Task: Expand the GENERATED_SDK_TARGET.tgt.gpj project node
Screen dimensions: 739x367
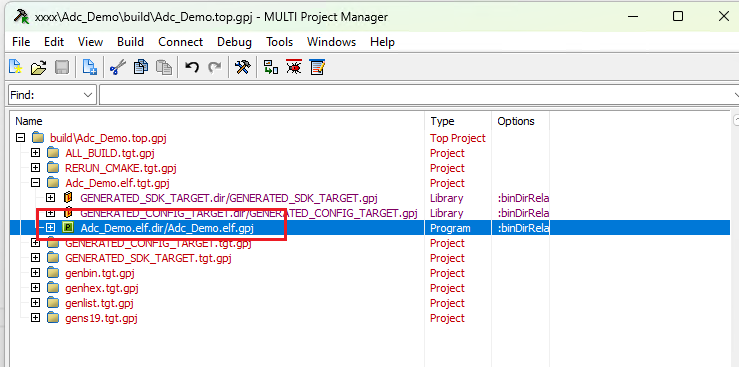Action: pos(35,258)
